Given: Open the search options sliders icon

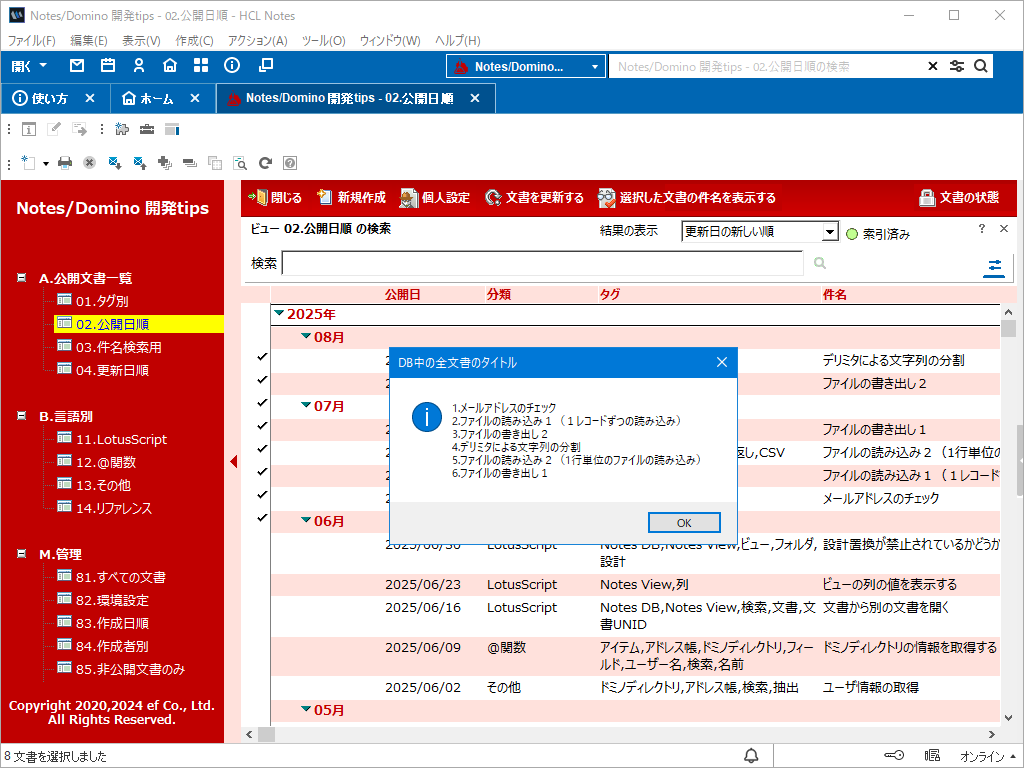Looking at the screenshot, I should [994, 266].
